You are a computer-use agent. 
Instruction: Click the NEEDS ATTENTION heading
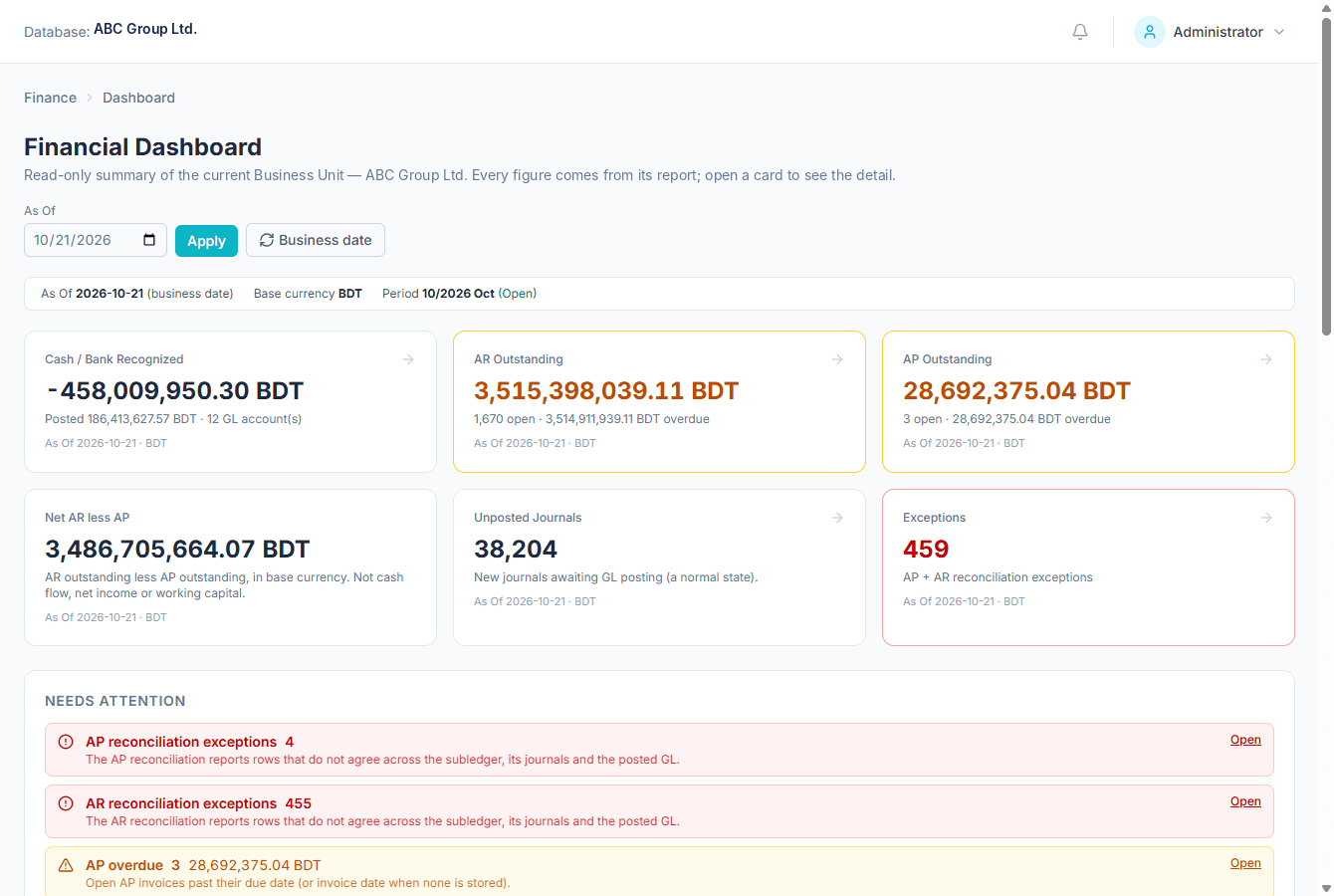[x=115, y=701]
